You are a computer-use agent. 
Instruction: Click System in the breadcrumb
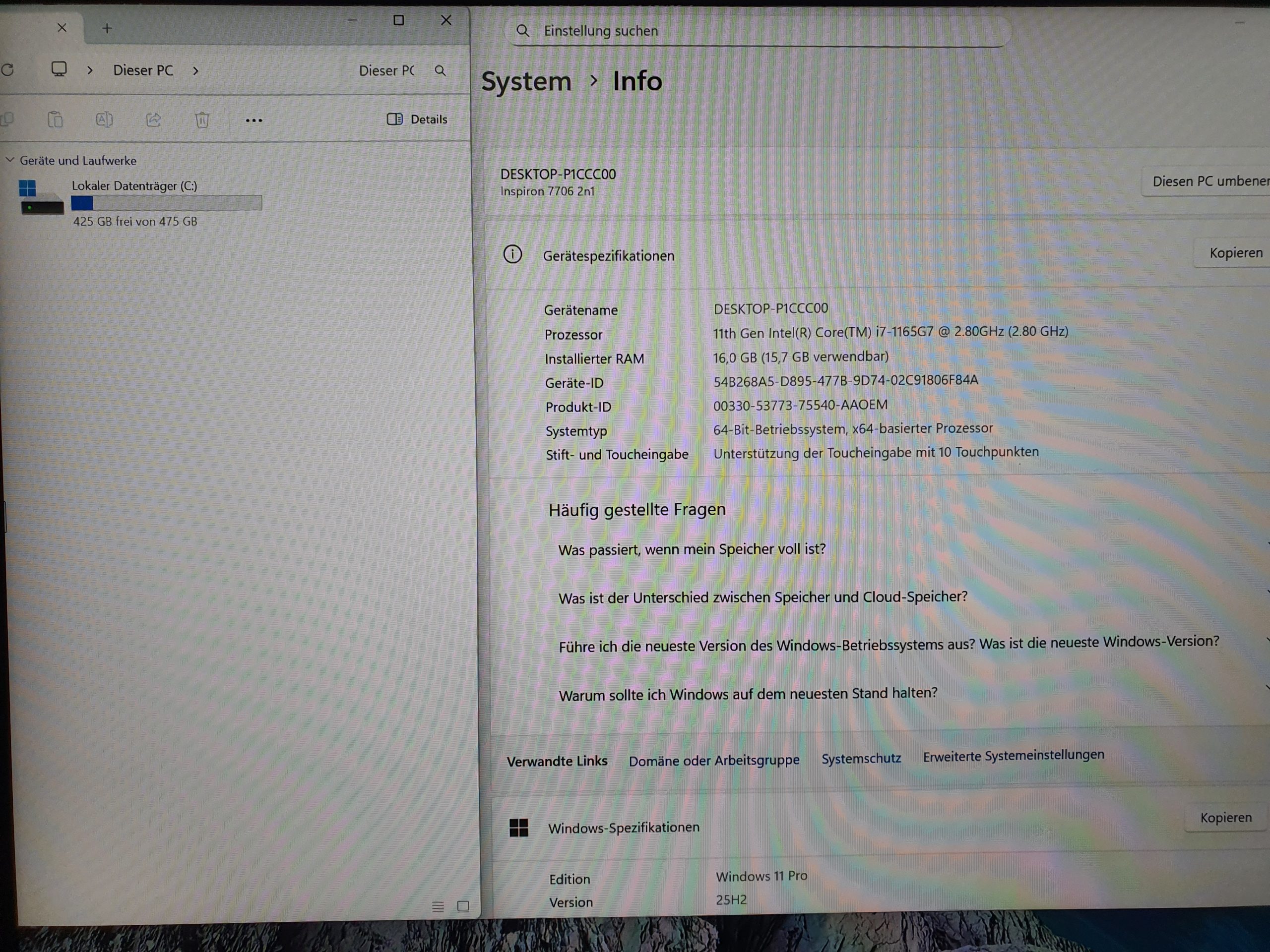[x=526, y=81]
